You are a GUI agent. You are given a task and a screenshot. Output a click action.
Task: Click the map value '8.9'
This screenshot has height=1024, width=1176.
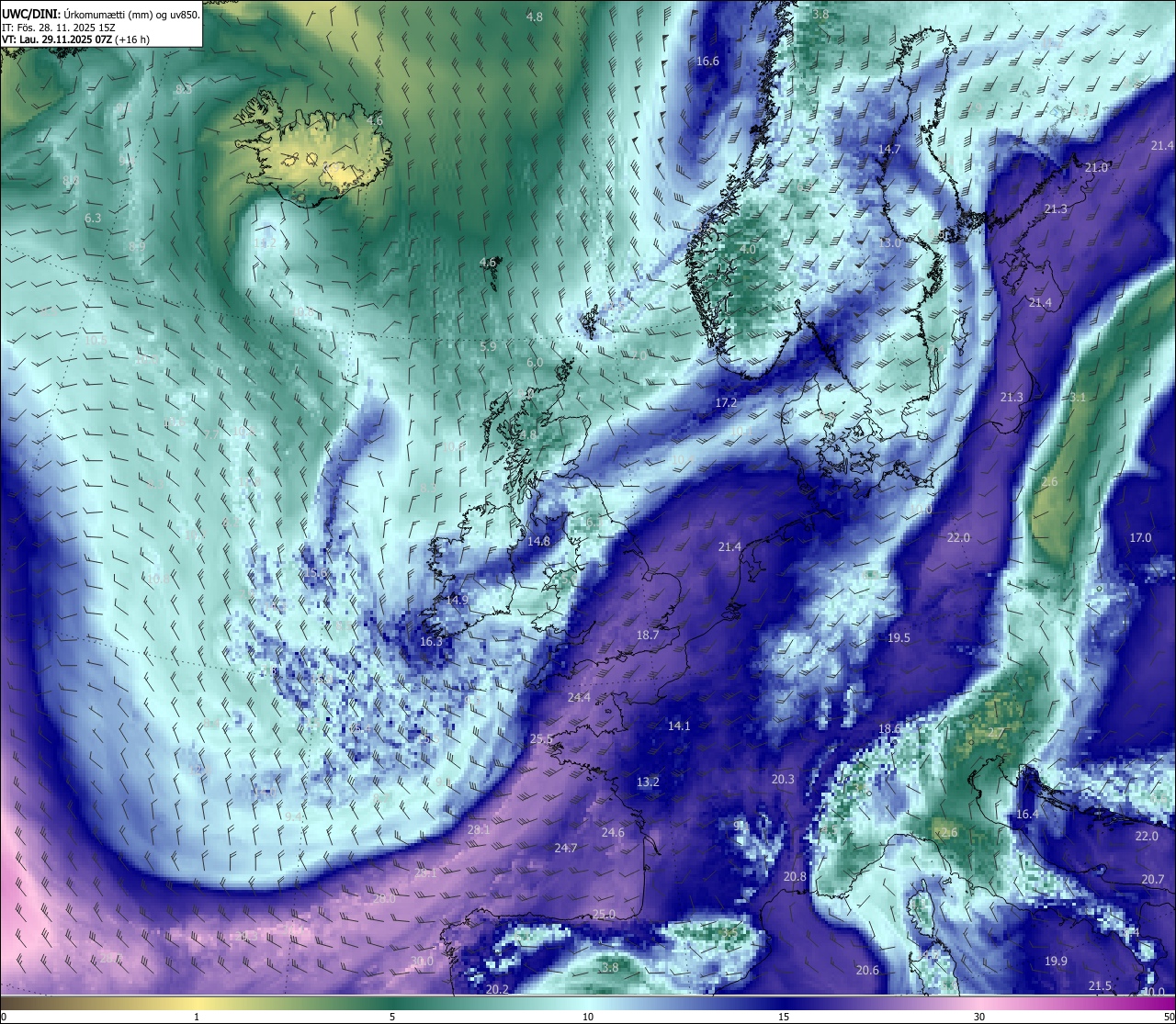pyautogui.click(x=137, y=247)
